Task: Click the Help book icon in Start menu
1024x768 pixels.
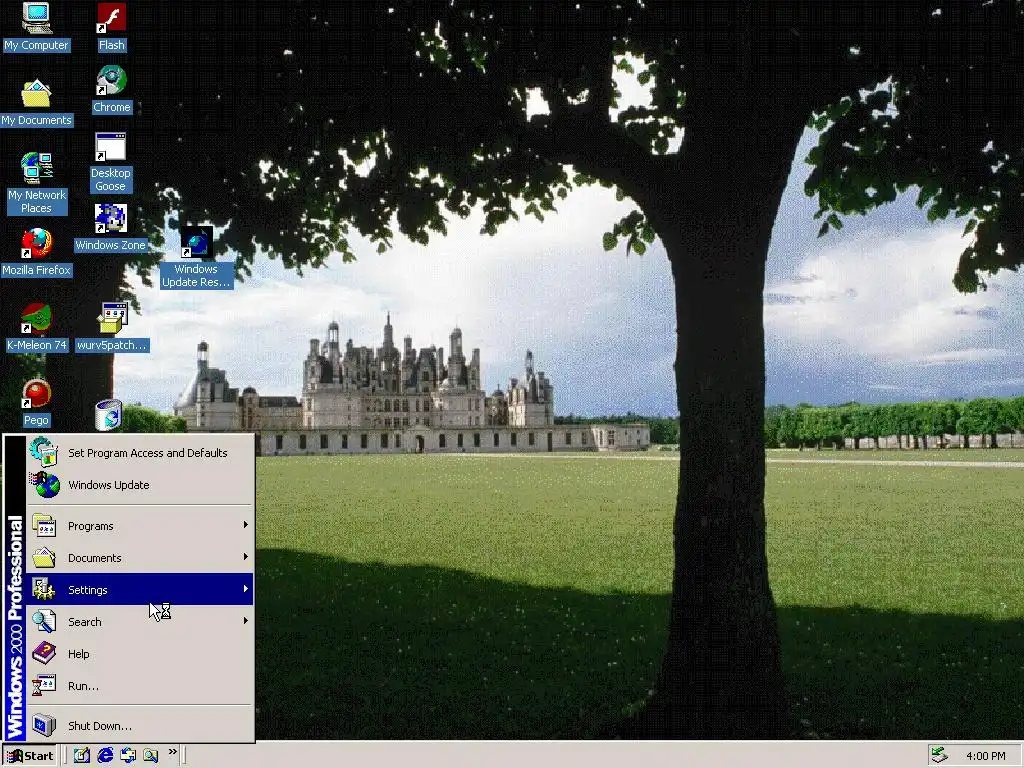Action: tap(44, 653)
